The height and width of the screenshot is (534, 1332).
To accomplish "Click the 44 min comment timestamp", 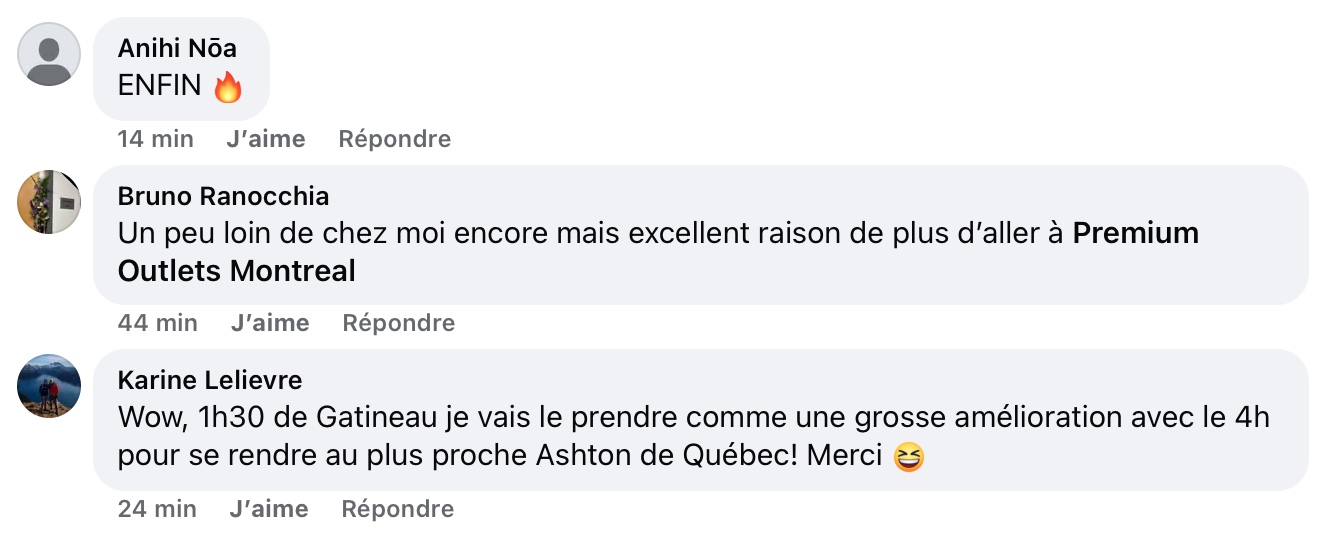I will [158, 323].
